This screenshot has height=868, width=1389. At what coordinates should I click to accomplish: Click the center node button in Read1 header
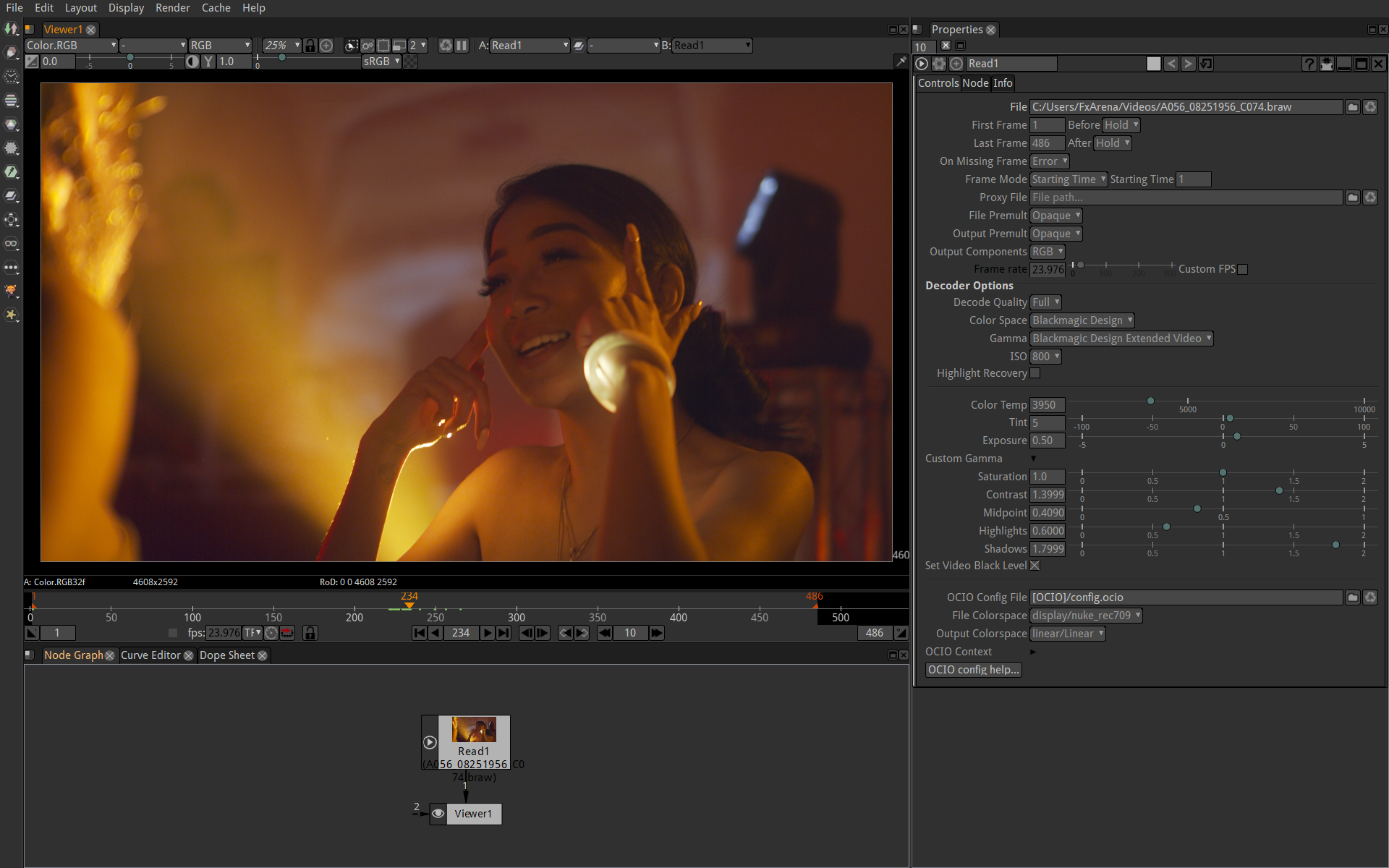coord(956,64)
